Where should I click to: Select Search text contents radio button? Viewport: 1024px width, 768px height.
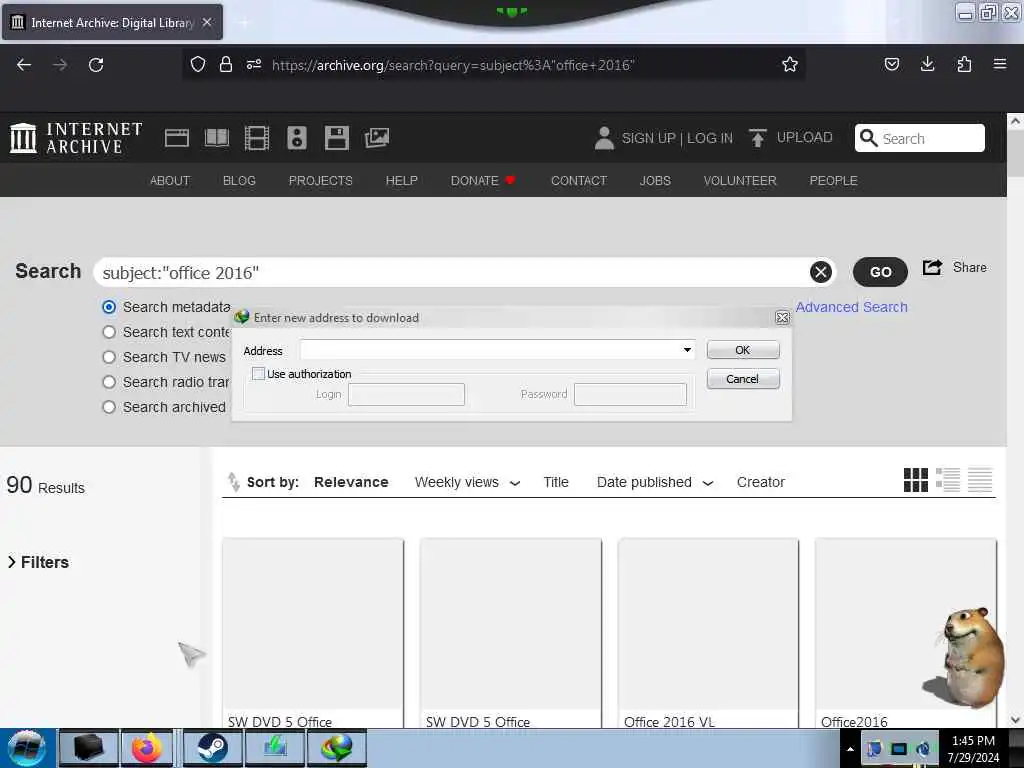point(109,332)
